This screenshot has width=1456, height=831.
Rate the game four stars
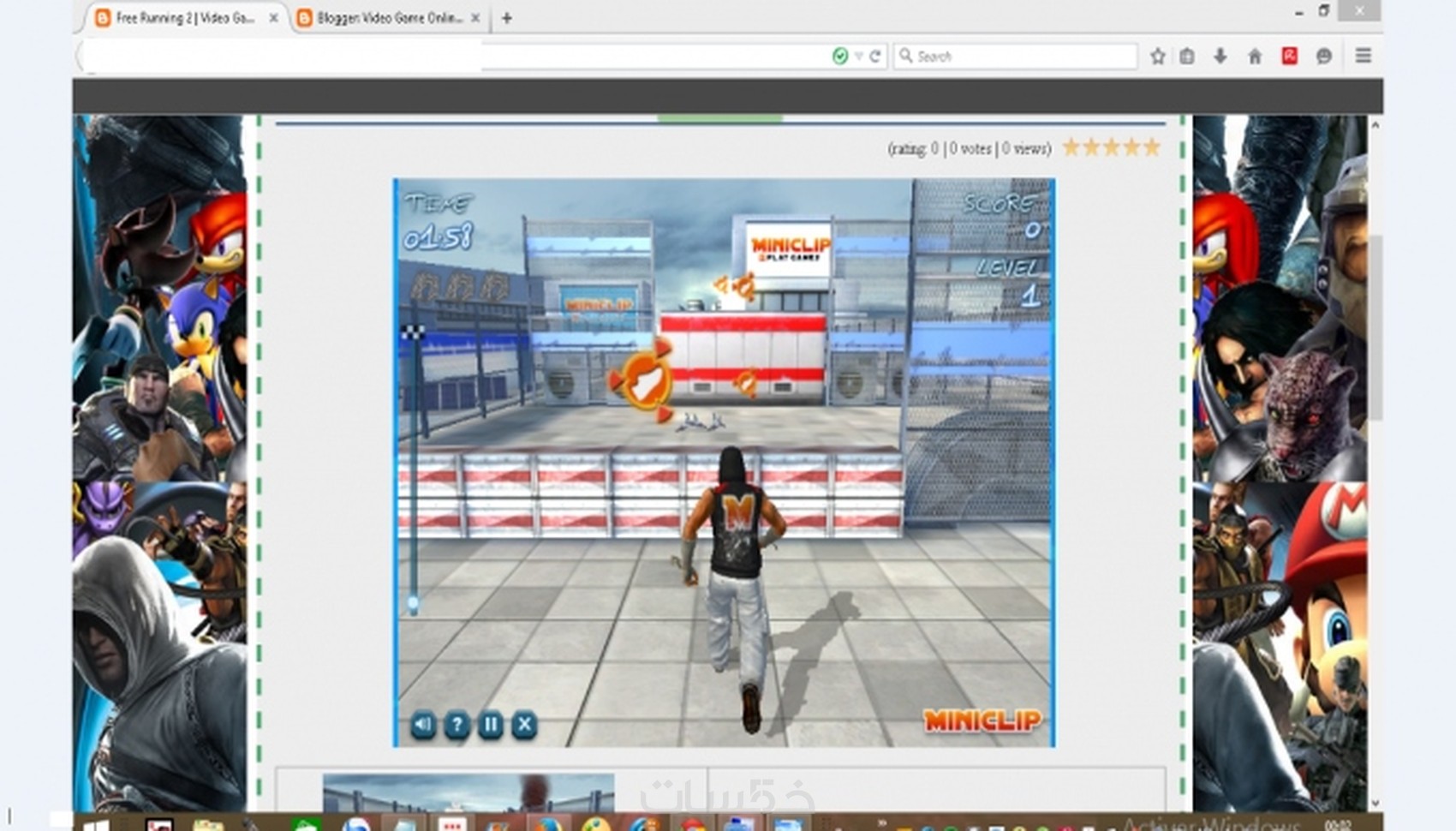point(1132,147)
